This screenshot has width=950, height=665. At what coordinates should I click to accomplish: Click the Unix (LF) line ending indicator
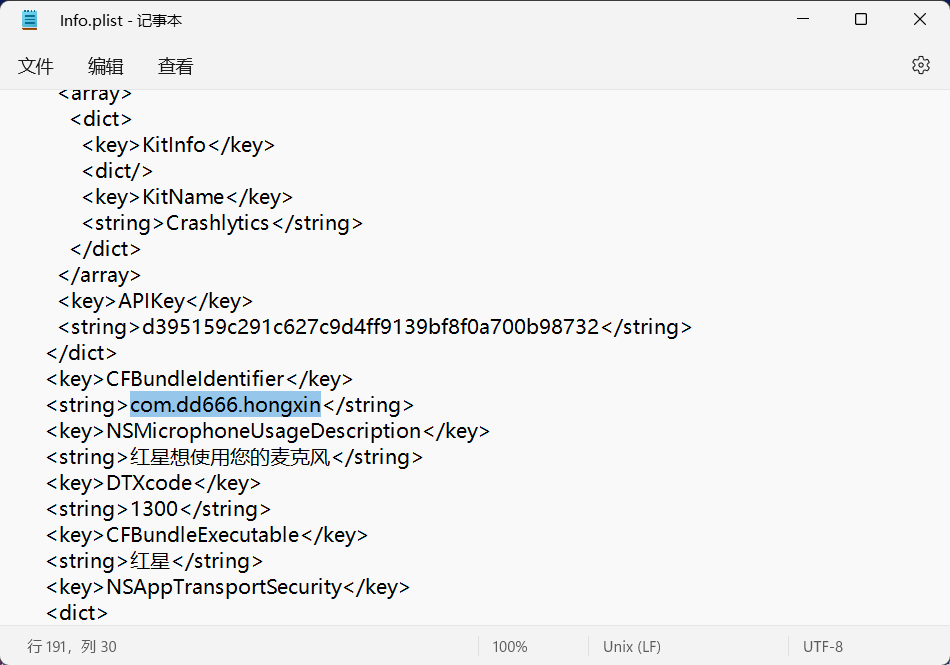coord(632,647)
